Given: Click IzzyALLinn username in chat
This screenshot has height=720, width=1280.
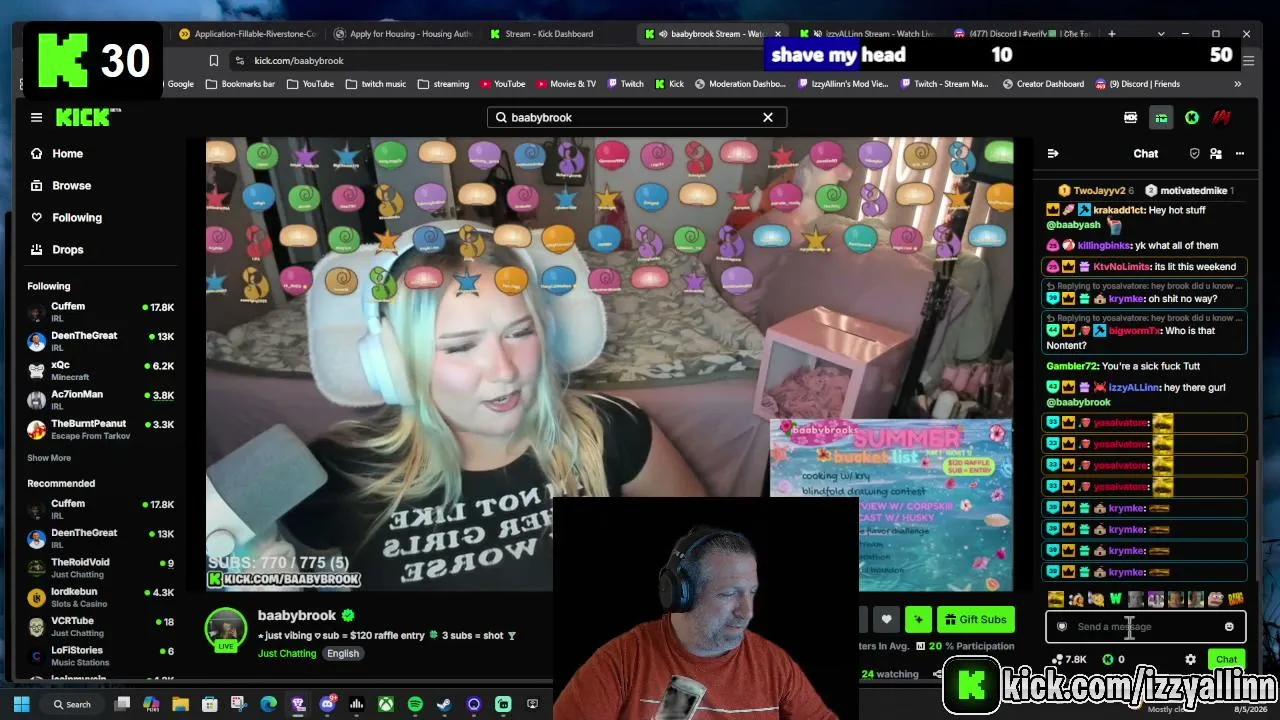Looking at the screenshot, I should pos(1133,387).
